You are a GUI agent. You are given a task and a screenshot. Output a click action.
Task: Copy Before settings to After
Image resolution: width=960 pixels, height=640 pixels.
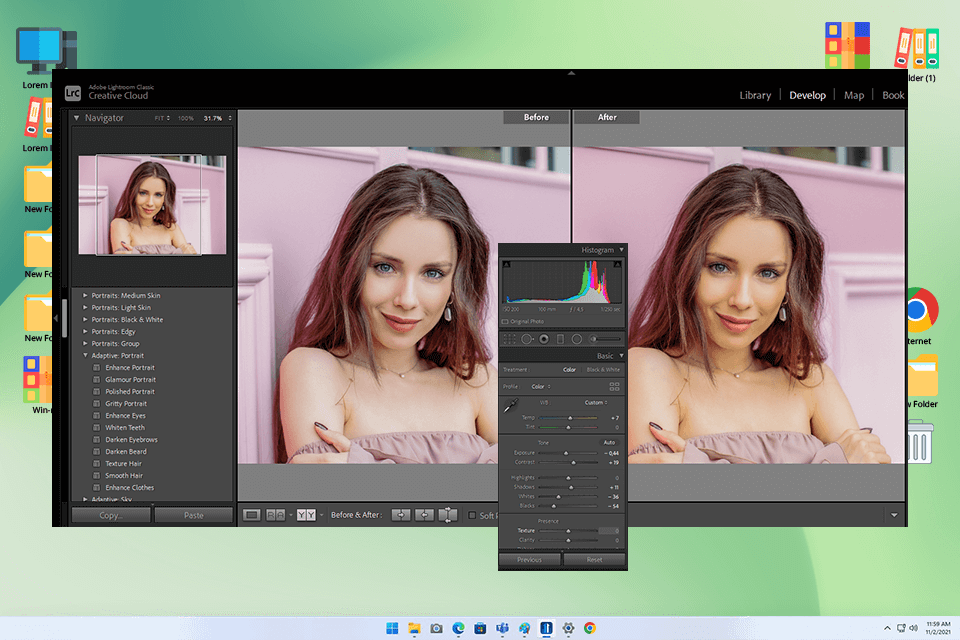(x=401, y=515)
